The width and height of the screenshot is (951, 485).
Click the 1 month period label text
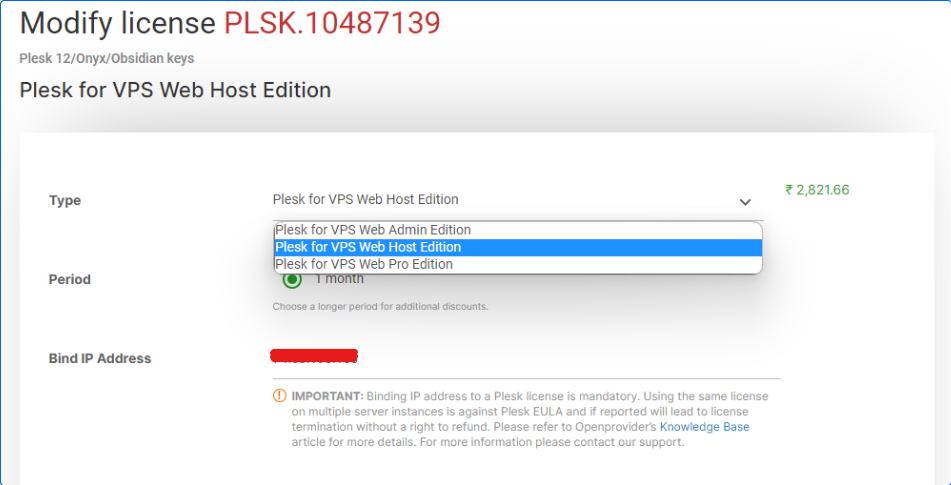339,279
